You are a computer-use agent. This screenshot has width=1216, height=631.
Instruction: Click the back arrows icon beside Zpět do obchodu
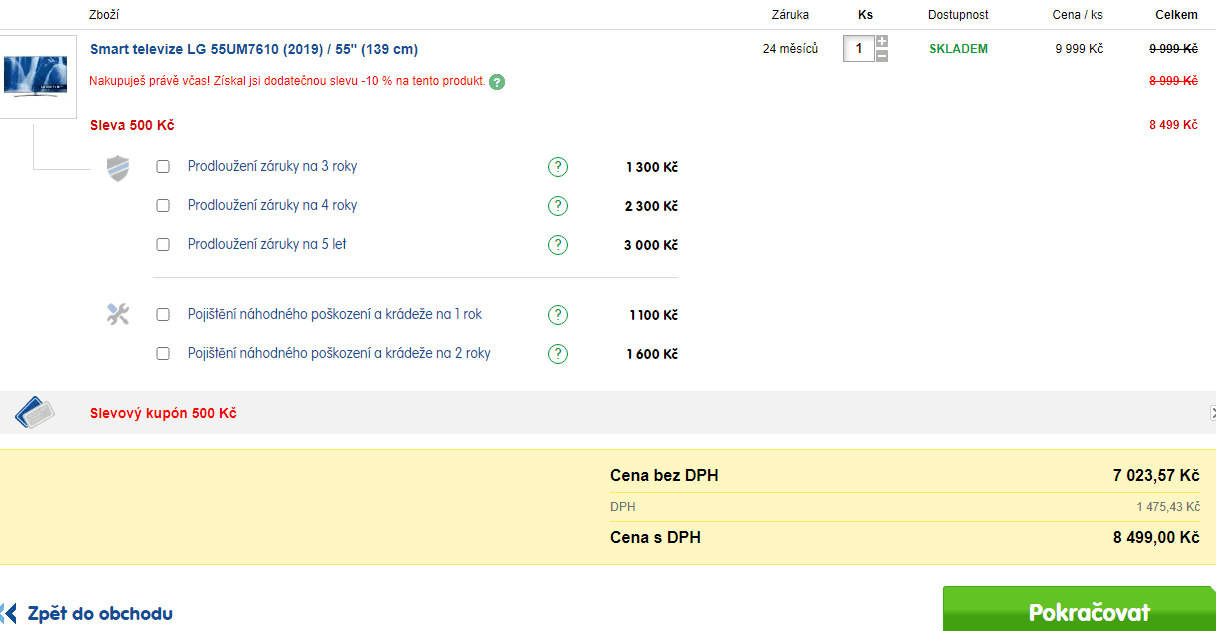9,613
